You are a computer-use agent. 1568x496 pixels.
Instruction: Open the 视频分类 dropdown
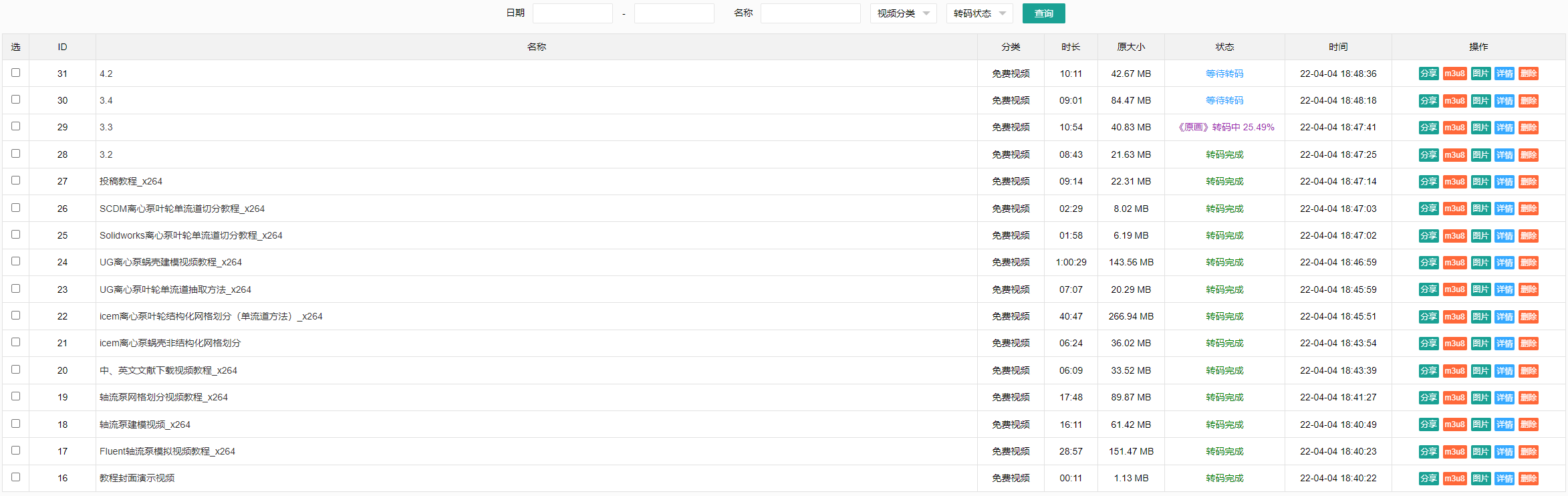[x=903, y=13]
